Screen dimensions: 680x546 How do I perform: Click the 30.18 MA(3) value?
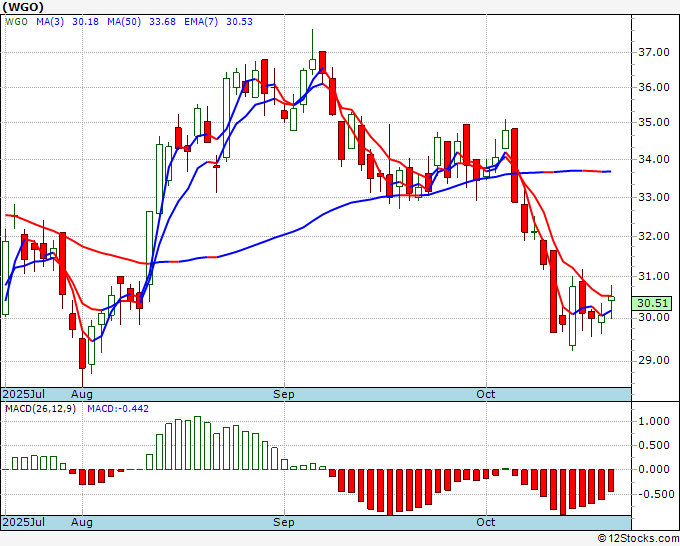point(85,22)
